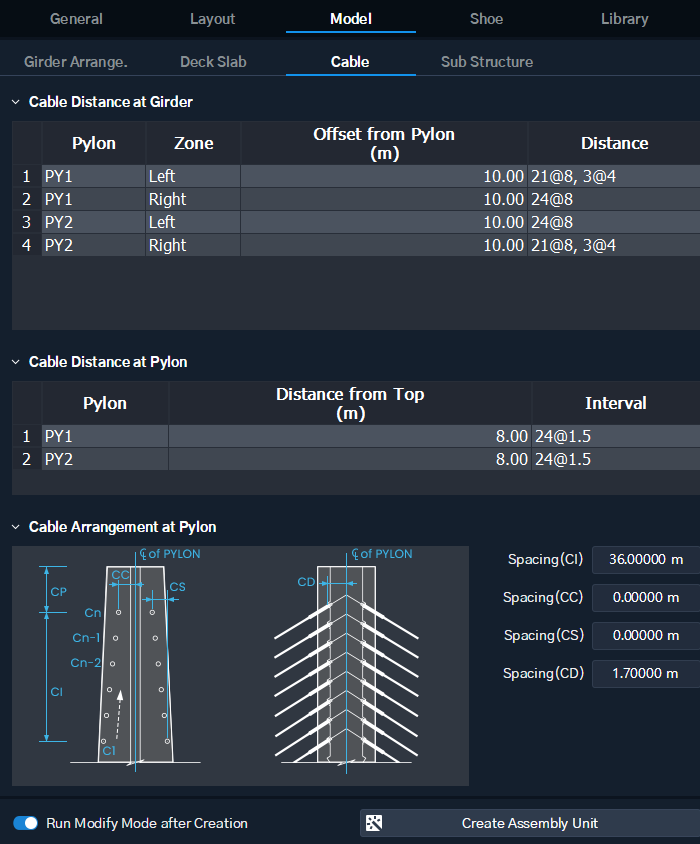The height and width of the screenshot is (844, 700).
Task: Click interval 24@1.5 cell for PY2
Action: (x=616, y=459)
